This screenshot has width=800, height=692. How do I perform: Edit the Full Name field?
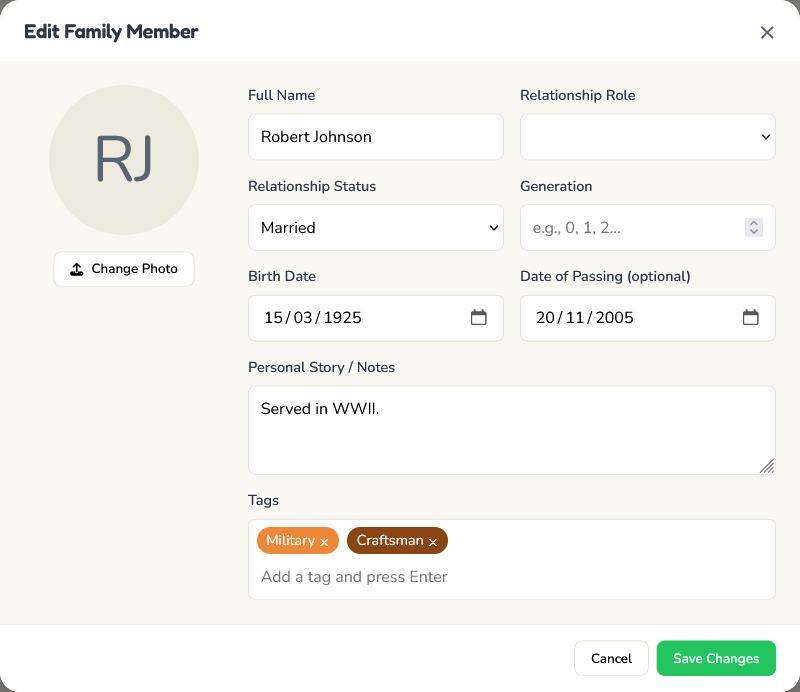point(376,137)
